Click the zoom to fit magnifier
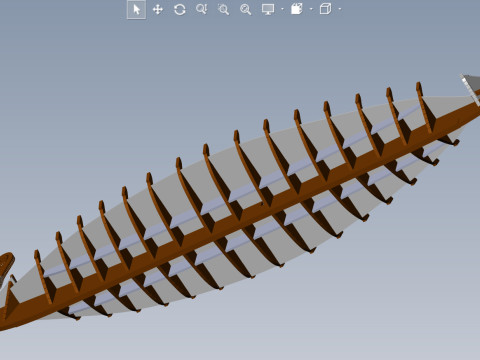 pyautogui.click(x=246, y=9)
